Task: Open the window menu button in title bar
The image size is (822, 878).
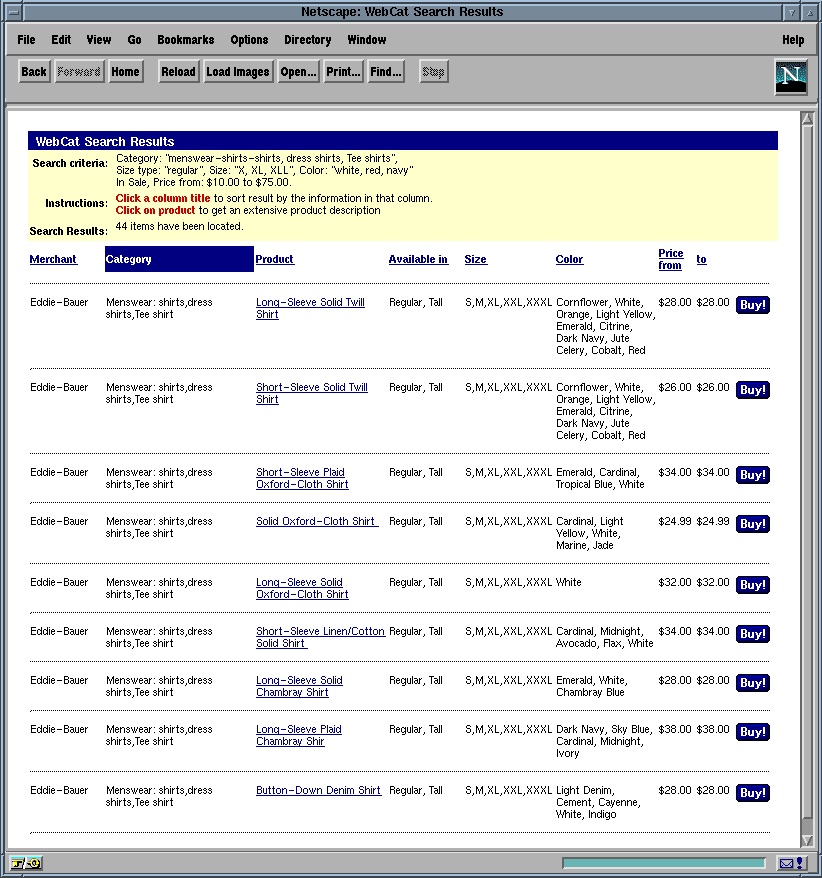Action: tap(14, 12)
